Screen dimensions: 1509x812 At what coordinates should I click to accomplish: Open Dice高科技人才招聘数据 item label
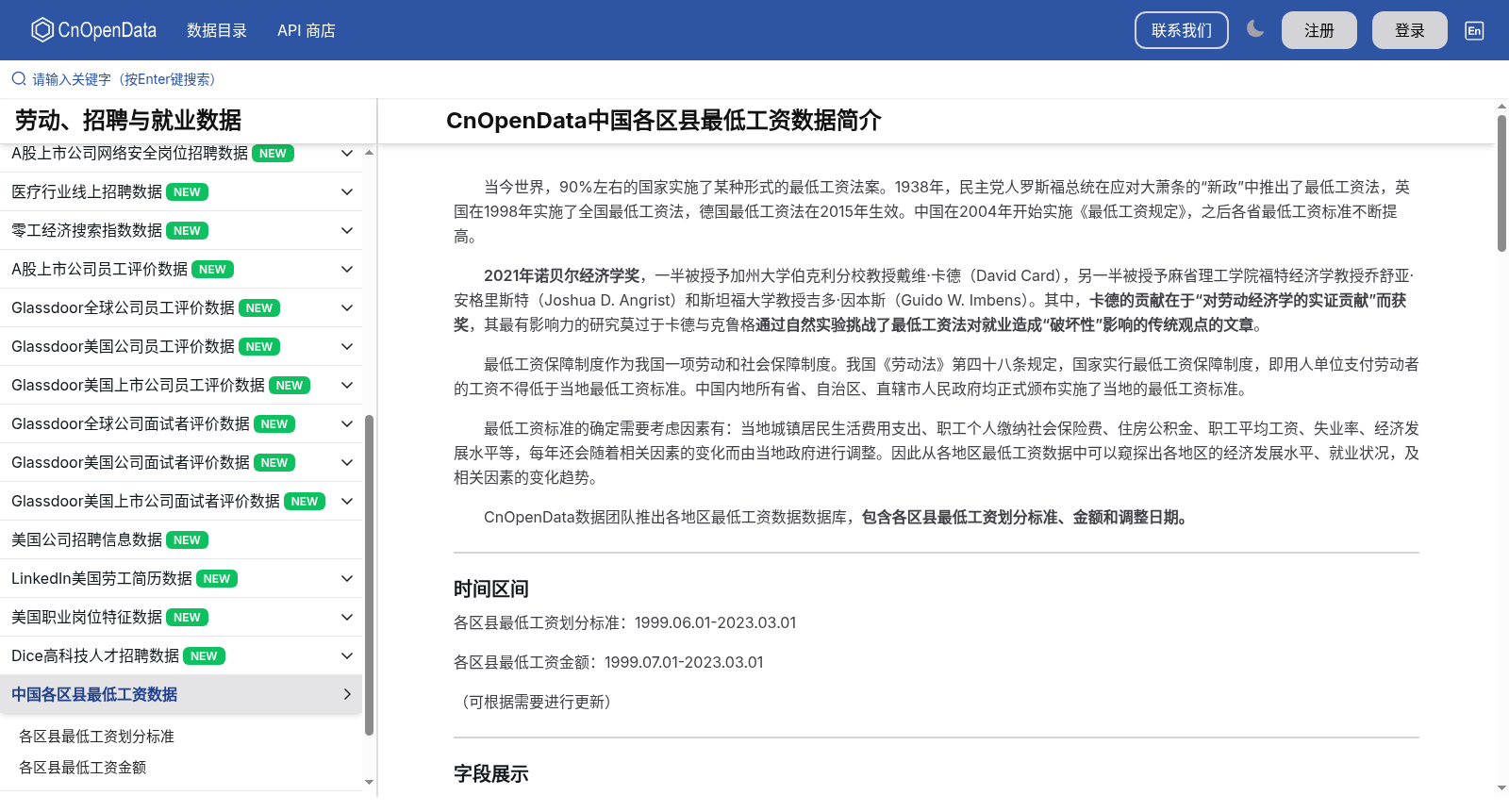click(95, 655)
